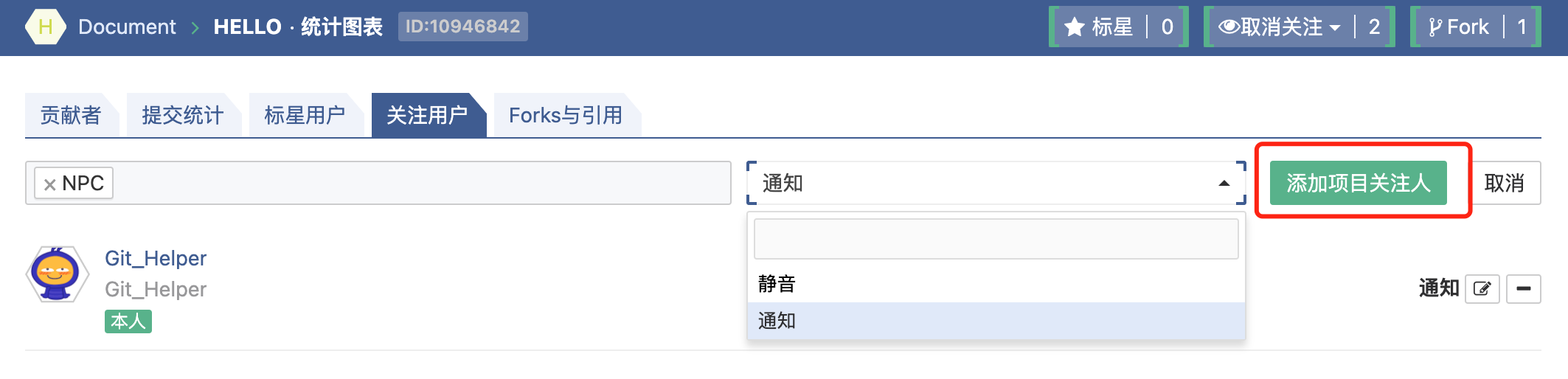Open the Forks与引用 tab
The height and width of the screenshot is (379, 1568).
coord(566,116)
